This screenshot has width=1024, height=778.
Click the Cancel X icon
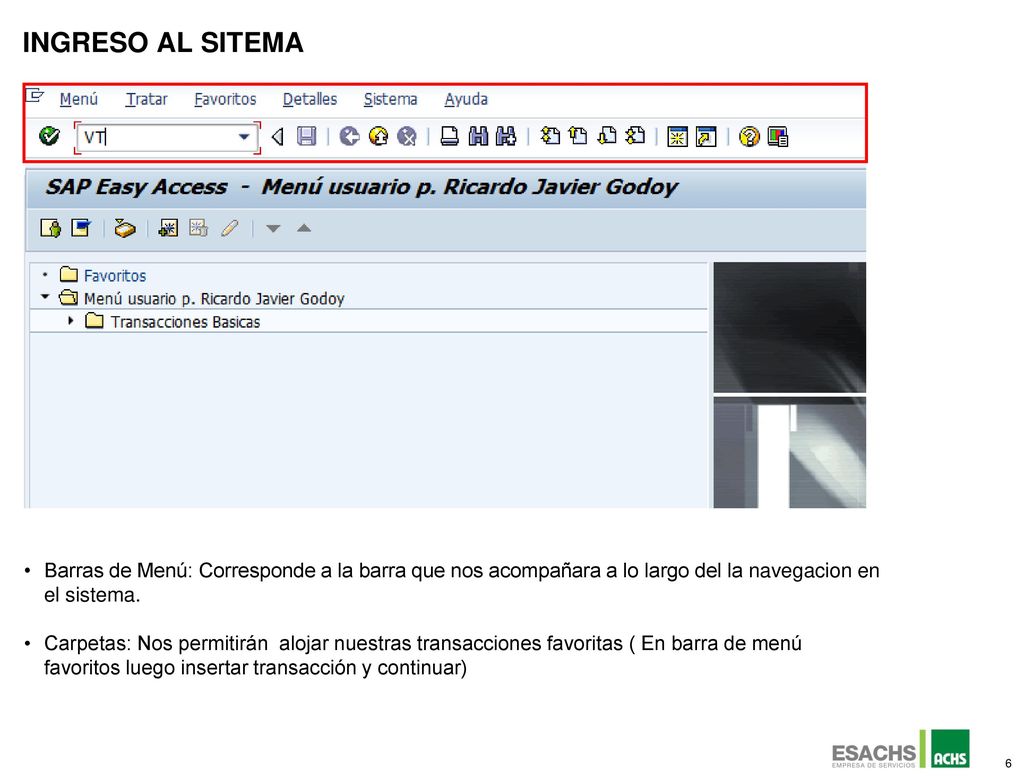[407, 137]
